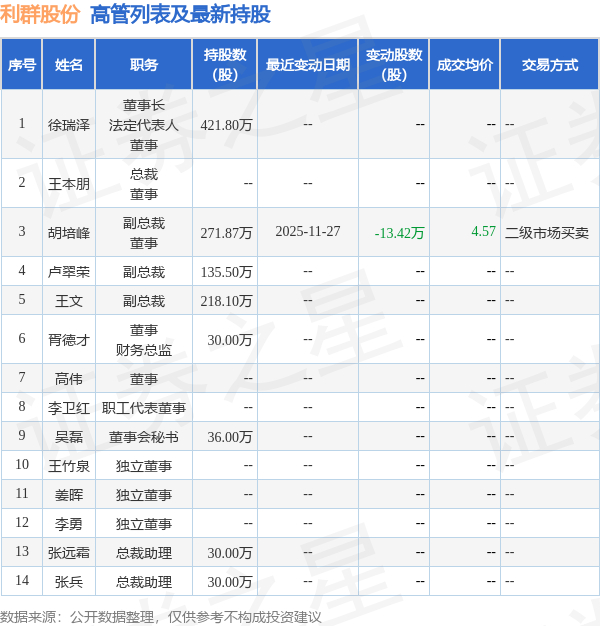Click the 董事会秘书 position cell

coord(144,437)
